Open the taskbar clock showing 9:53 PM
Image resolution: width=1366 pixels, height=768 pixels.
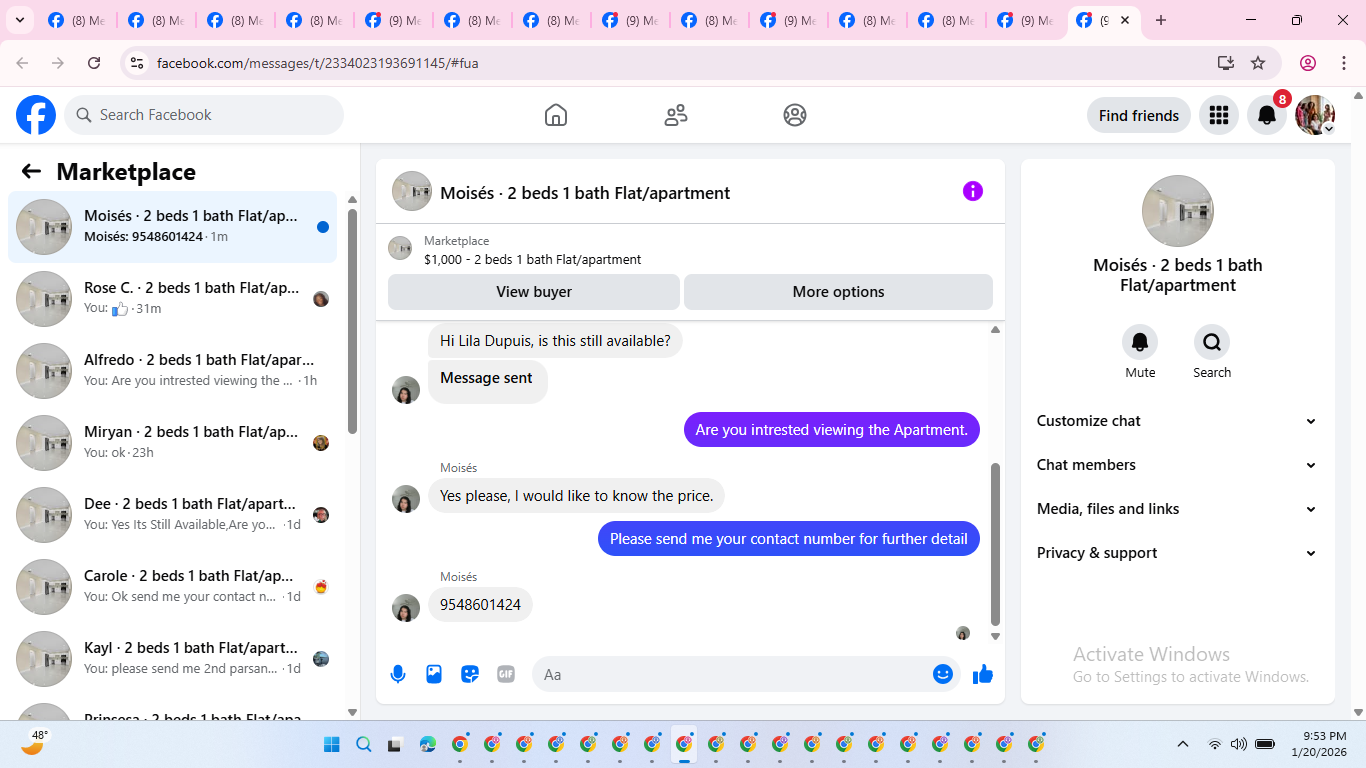pyautogui.click(x=1318, y=744)
